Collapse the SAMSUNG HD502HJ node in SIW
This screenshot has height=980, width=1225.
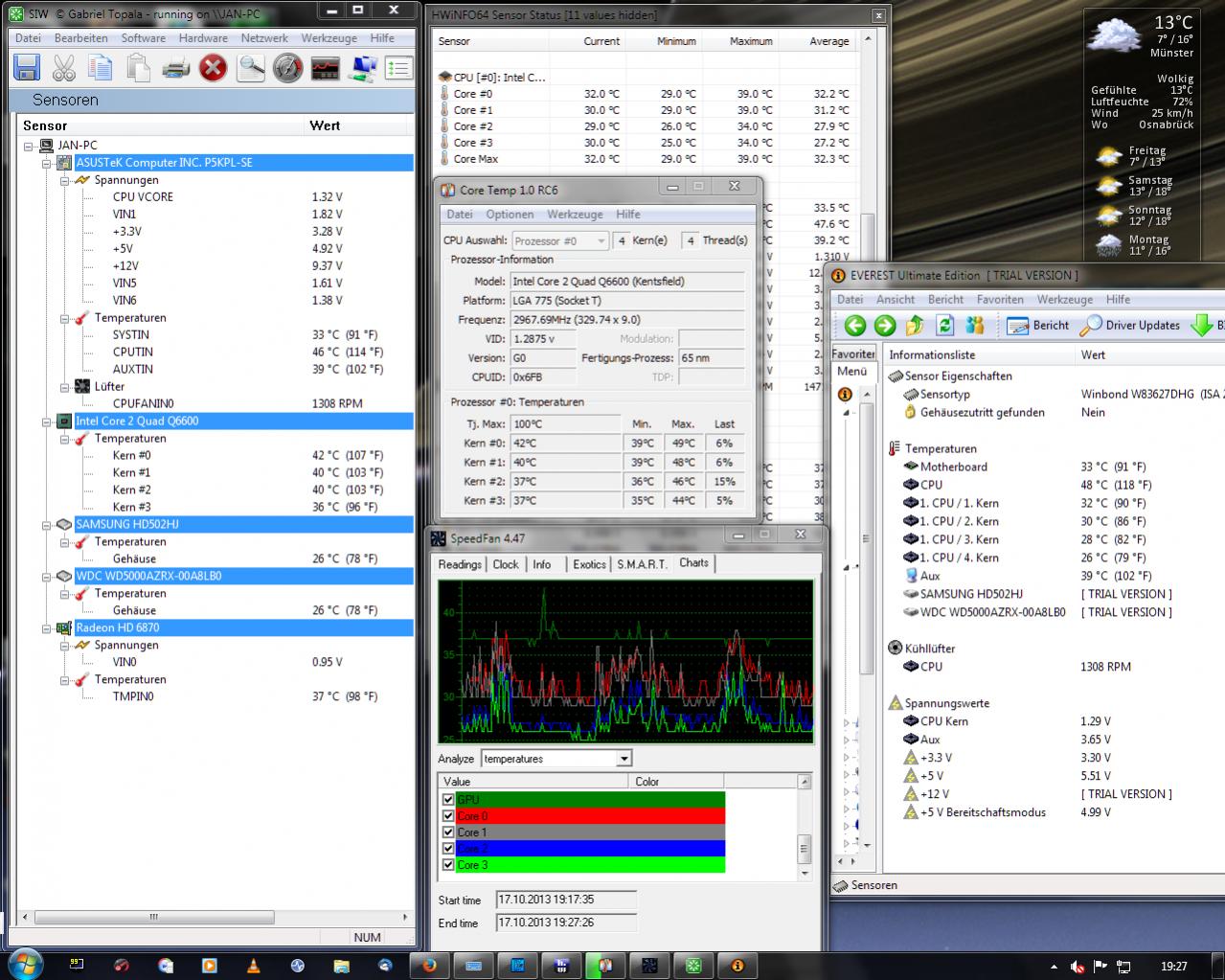[46, 525]
